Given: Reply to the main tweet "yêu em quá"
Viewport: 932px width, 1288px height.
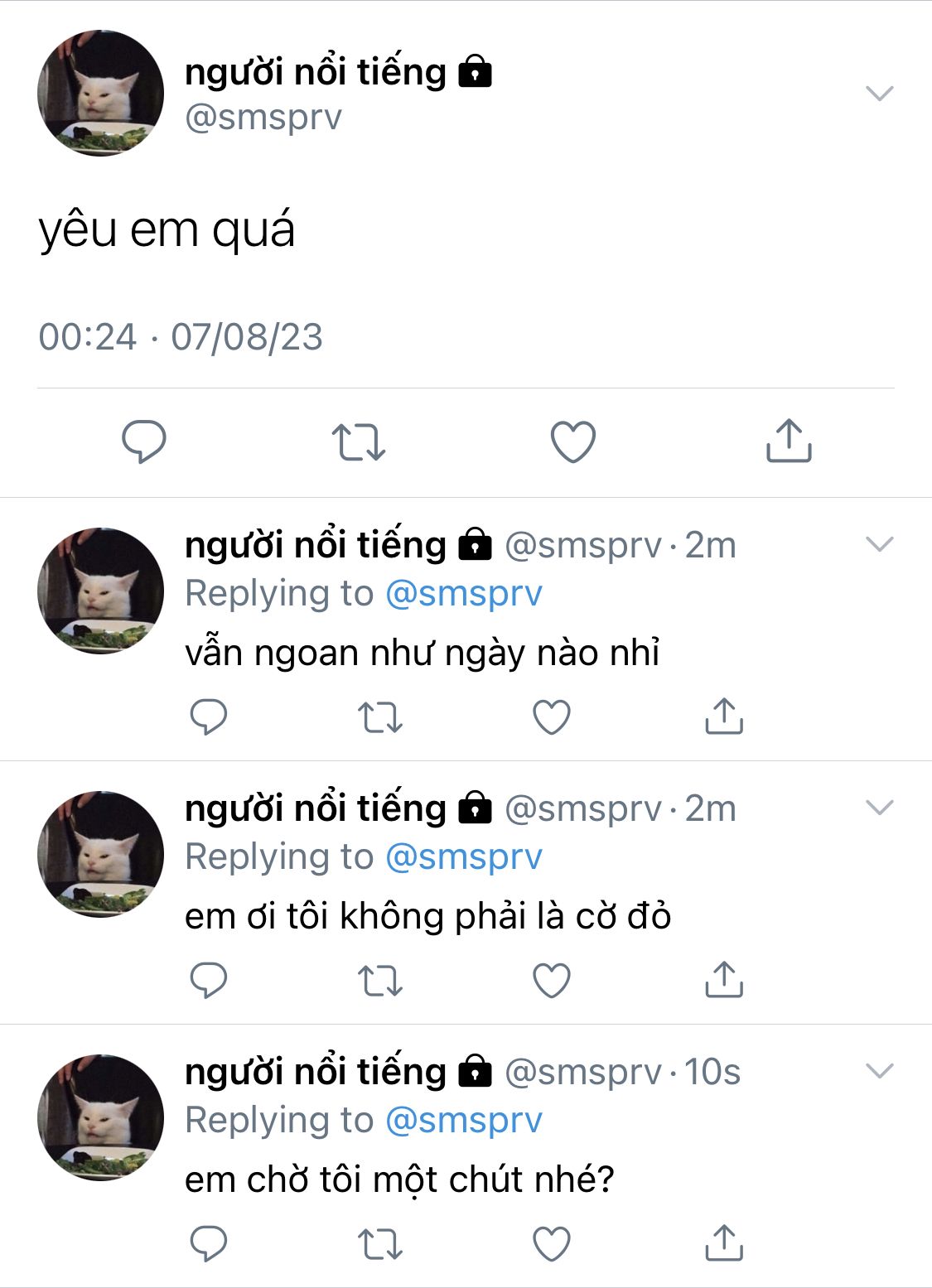Looking at the screenshot, I should [x=144, y=441].
